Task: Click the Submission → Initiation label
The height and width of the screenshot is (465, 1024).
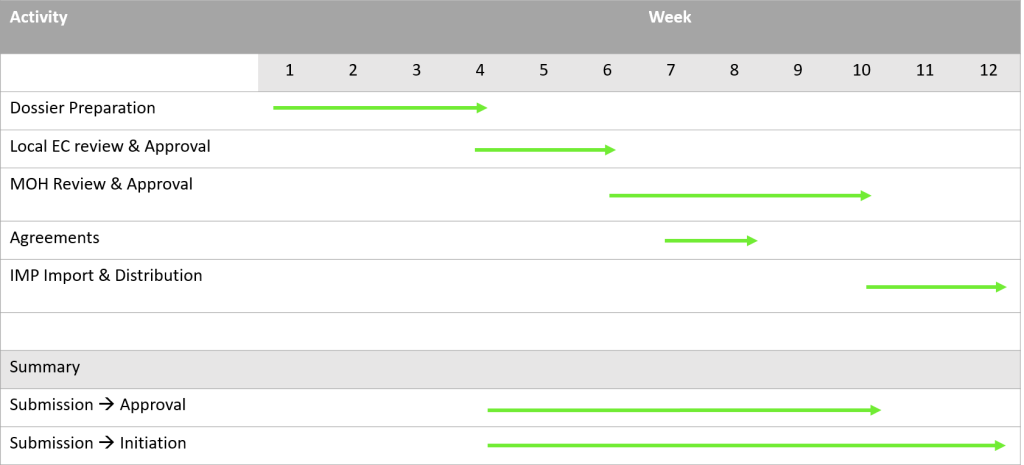Action: (98, 443)
